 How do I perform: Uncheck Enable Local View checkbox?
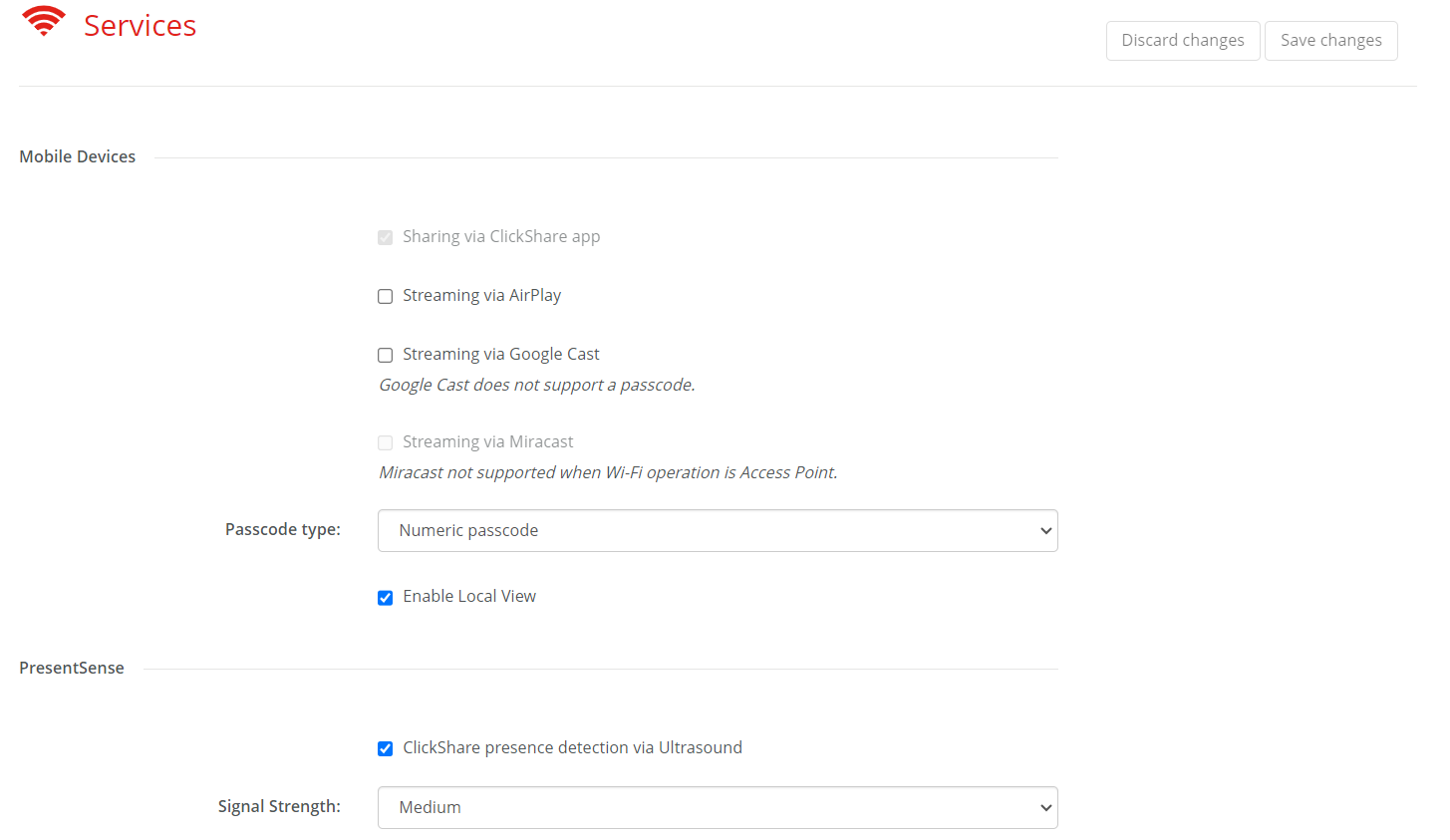point(385,598)
